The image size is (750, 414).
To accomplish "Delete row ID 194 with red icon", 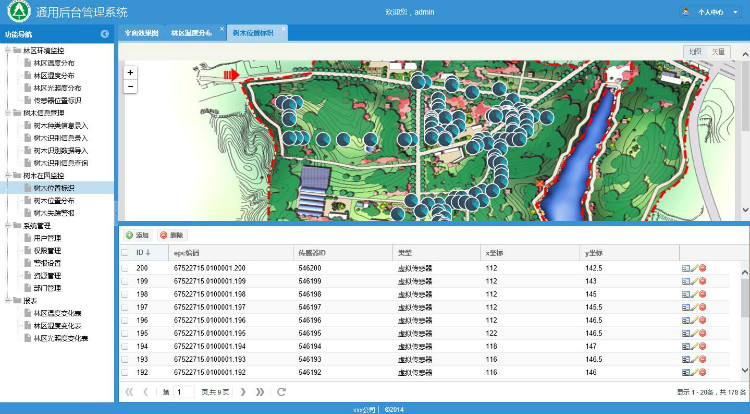I will [x=703, y=346].
